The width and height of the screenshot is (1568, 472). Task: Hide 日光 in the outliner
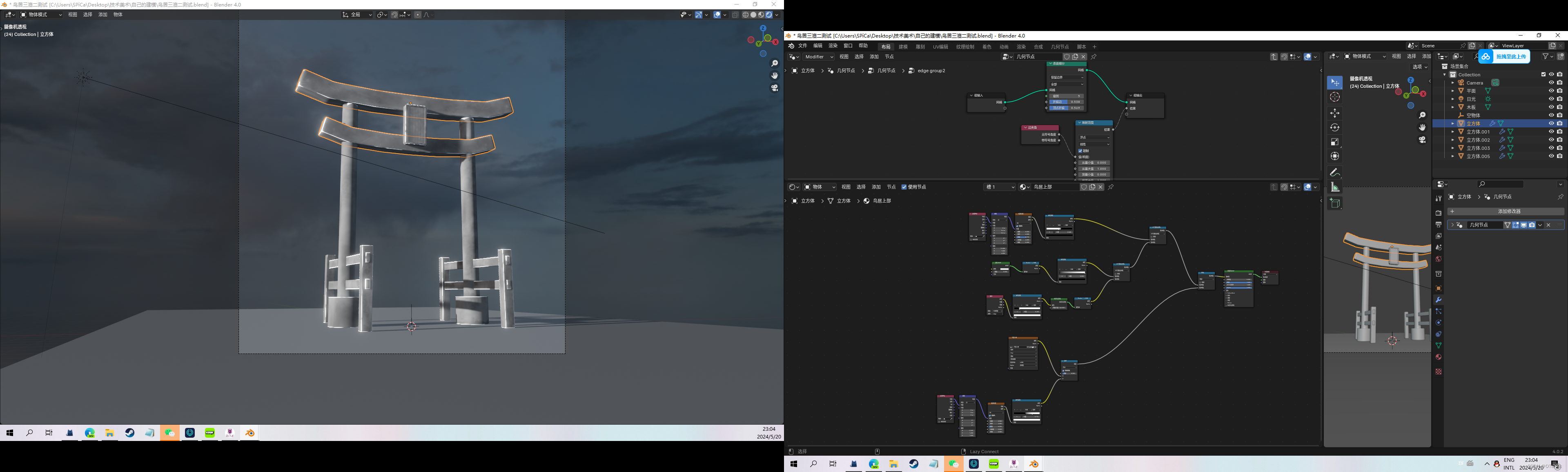pyautogui.click(x=1551, y=99)
